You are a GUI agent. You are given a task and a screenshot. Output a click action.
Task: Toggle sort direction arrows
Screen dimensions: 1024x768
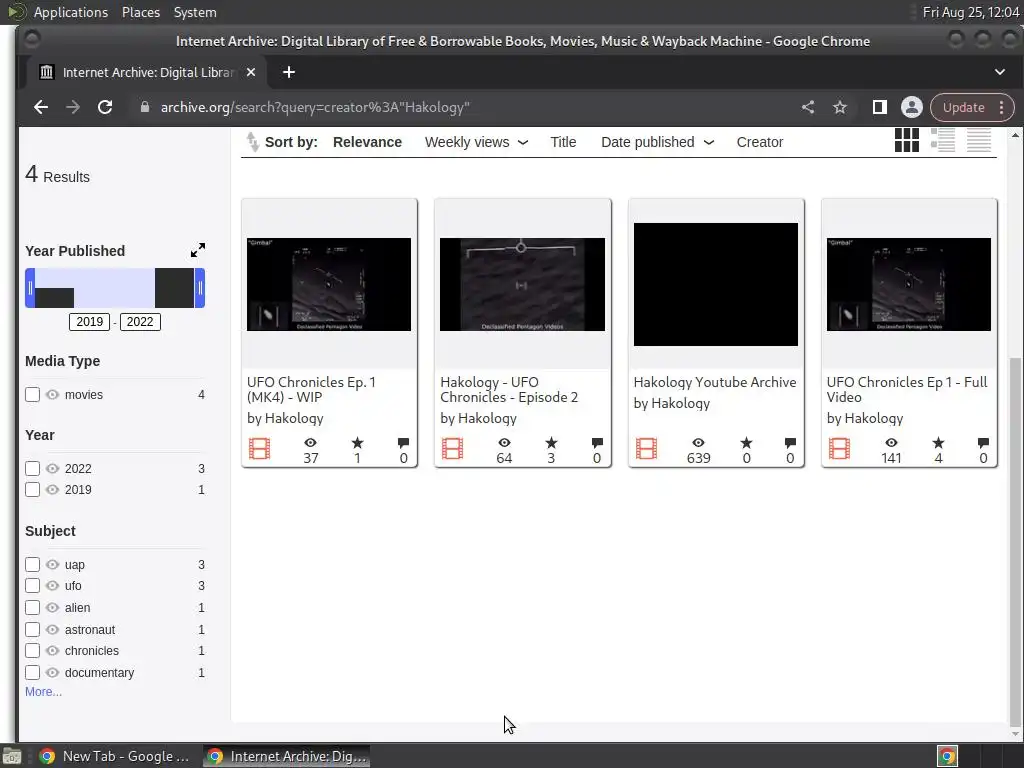coord(252,142)
